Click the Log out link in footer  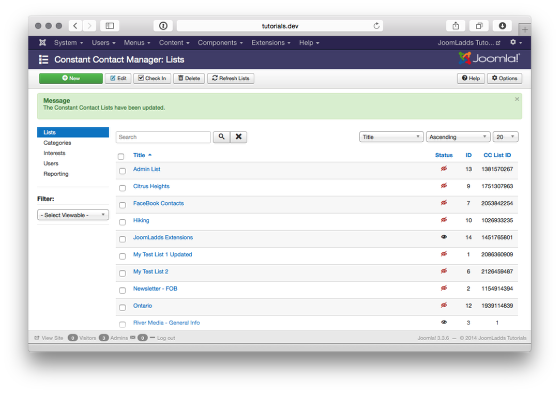(x=166, y=338)
